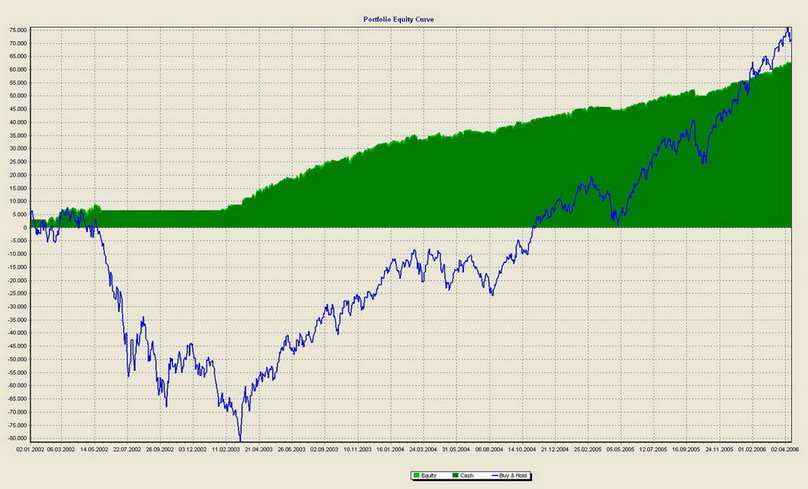Click the -80.000 y-axis label

coord(16,439)
